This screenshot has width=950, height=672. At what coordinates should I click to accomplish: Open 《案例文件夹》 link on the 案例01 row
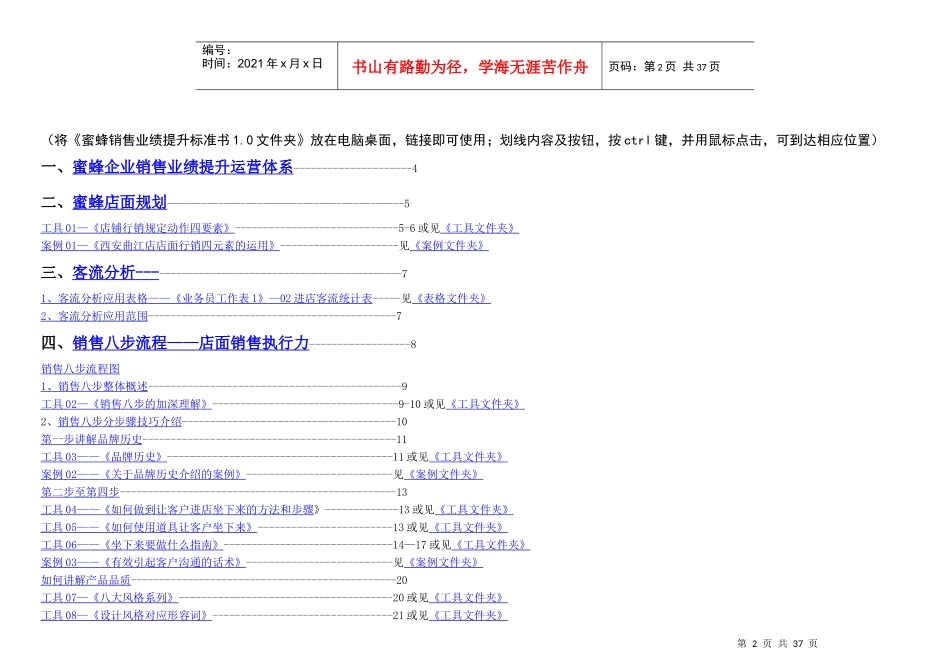click(449, 246)
